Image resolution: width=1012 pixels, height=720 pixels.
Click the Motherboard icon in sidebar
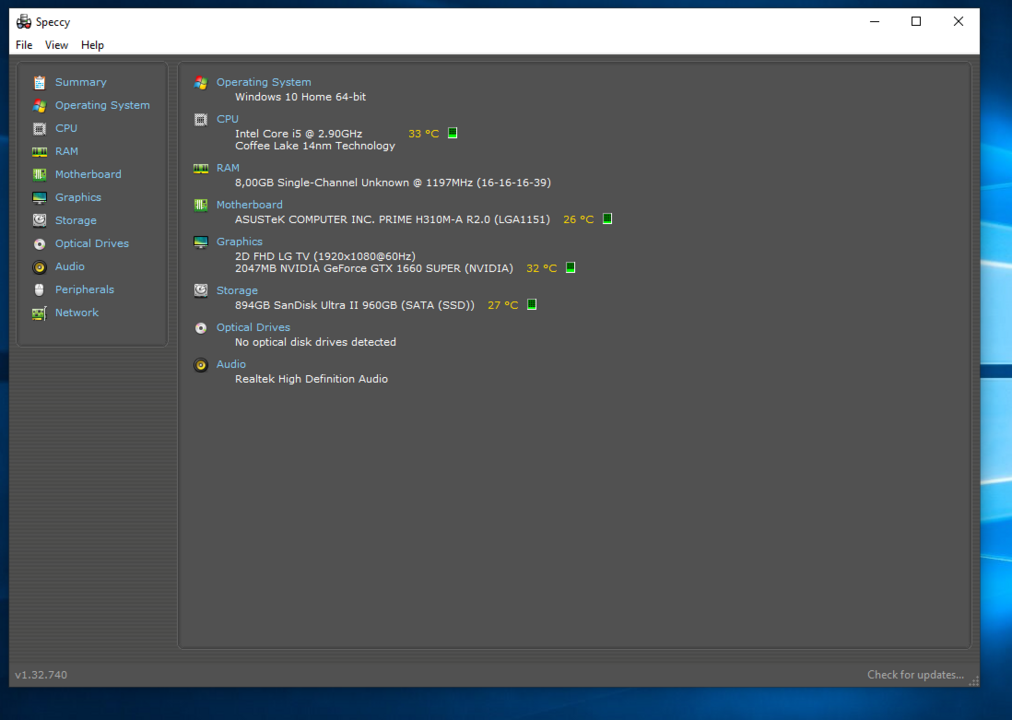click(39, 175)
